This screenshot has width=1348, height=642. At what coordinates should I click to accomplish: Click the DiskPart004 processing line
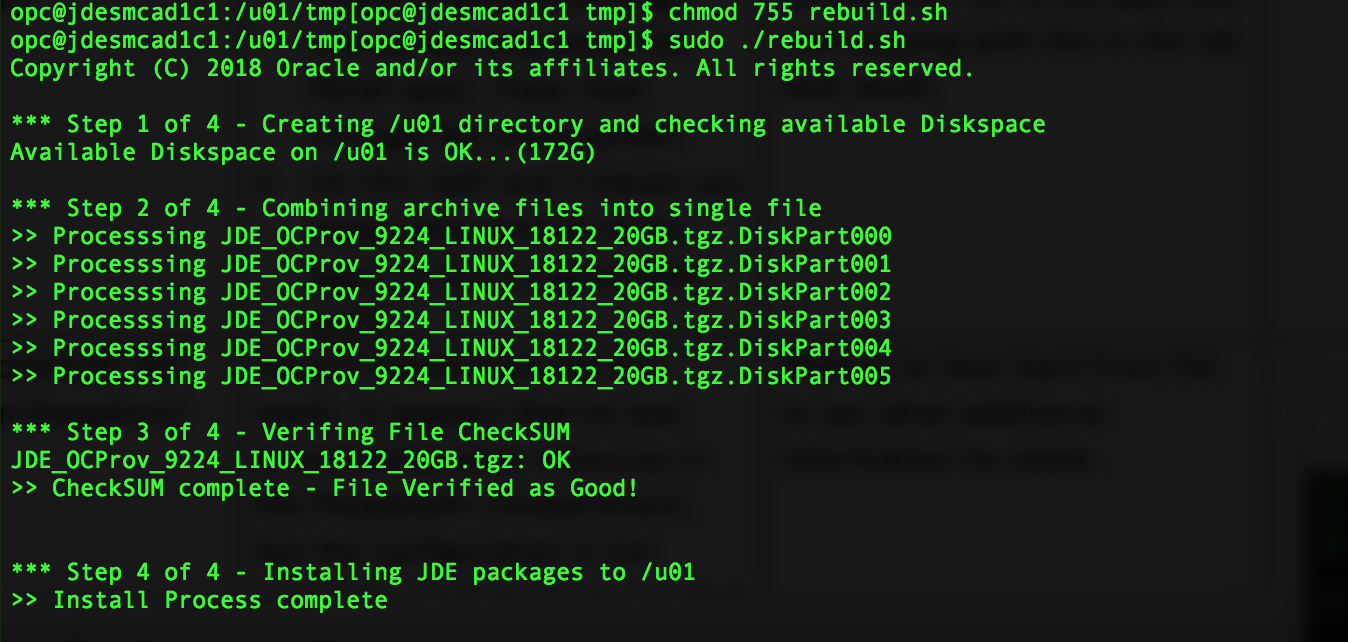click(451, 349)
